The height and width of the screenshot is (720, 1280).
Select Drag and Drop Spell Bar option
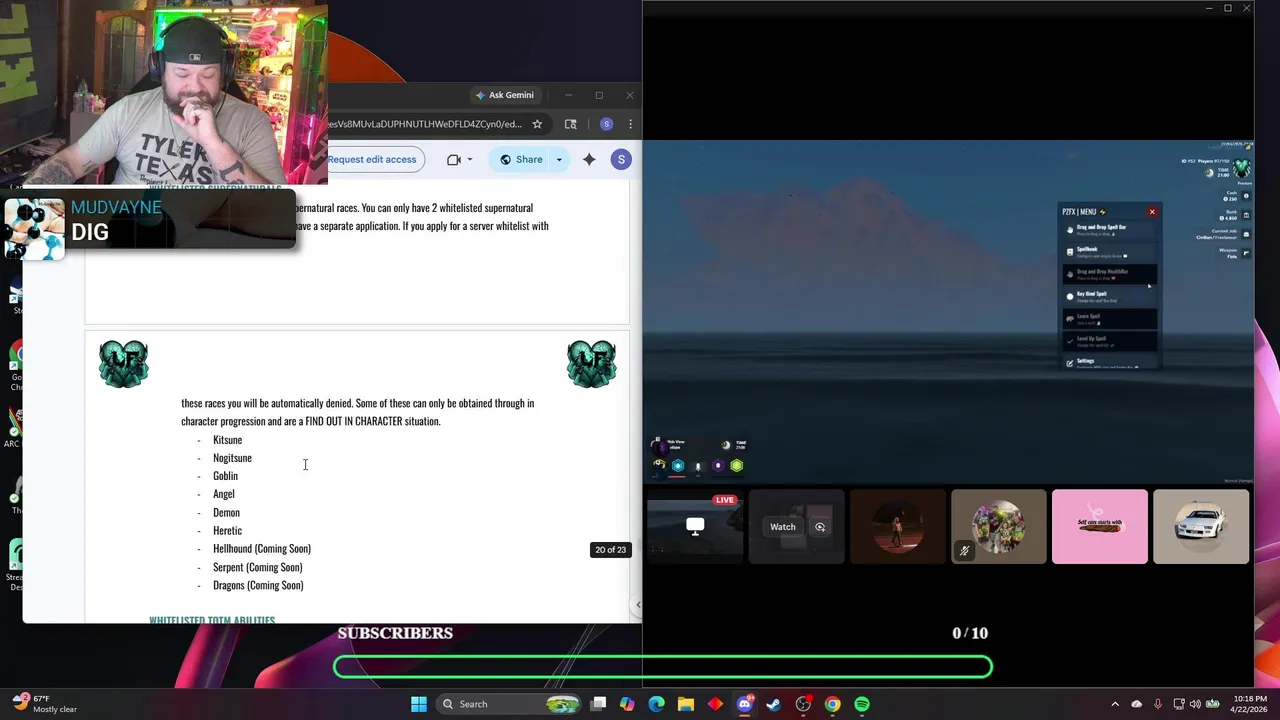click(x=1108, y=231)
